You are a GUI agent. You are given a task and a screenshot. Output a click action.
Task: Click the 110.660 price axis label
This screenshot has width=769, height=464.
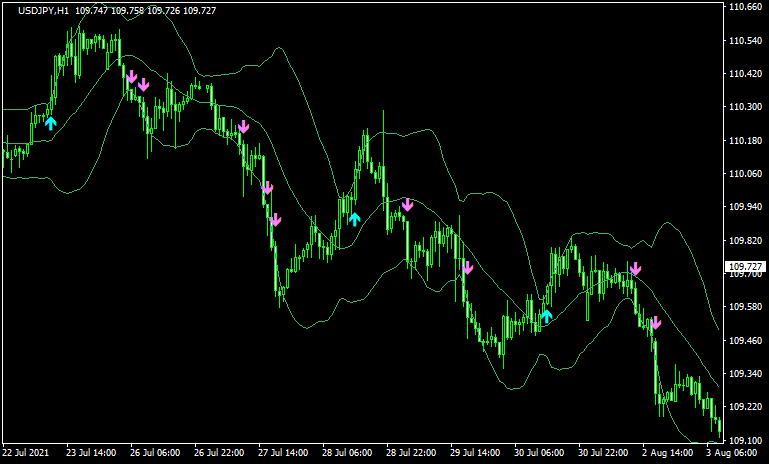(744, 7)
